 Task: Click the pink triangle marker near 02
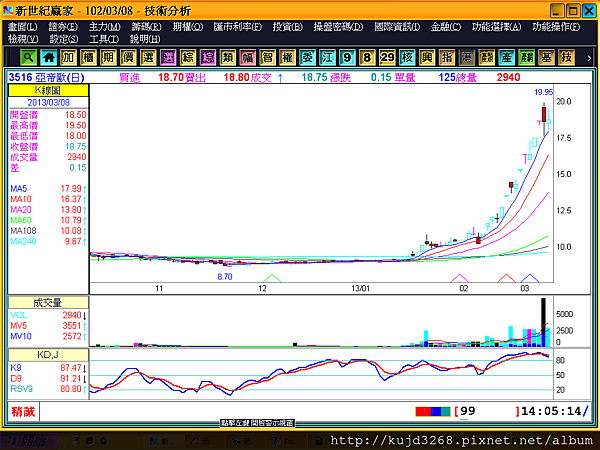point(460,278)
